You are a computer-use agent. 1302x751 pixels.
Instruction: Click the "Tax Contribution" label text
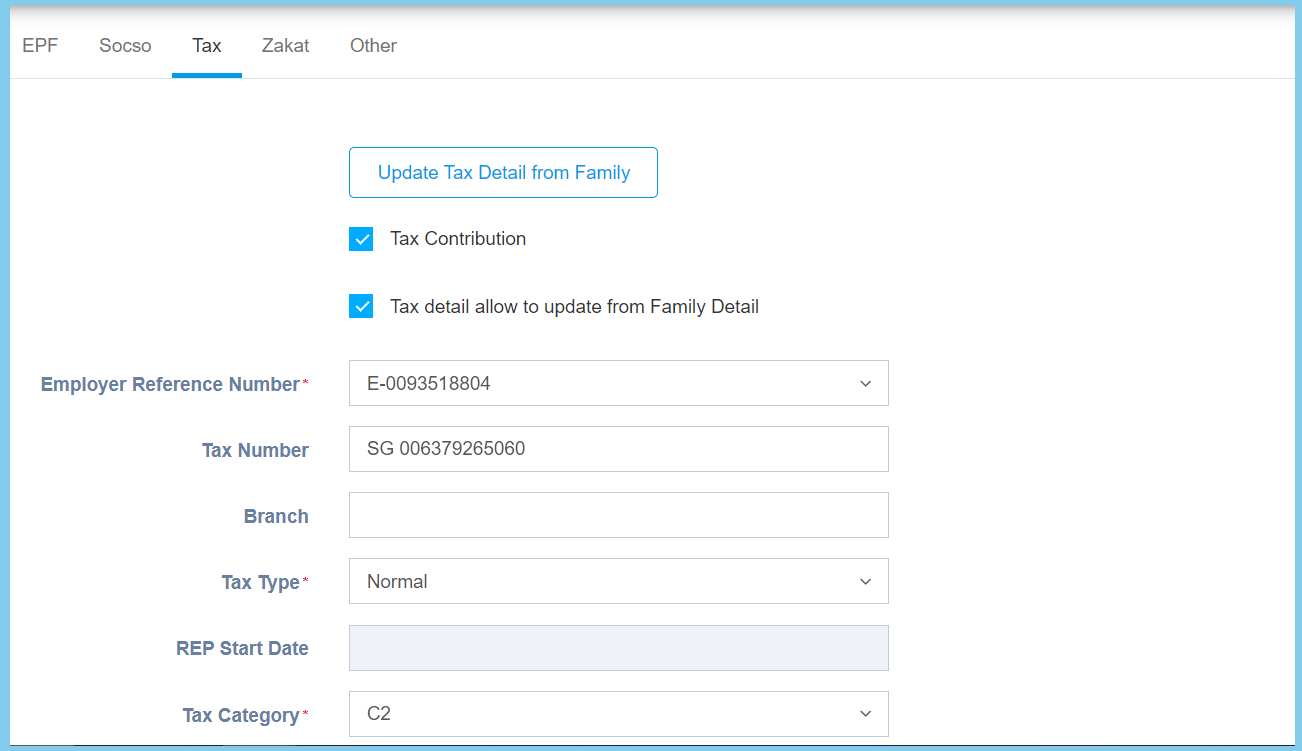(457, 239)
